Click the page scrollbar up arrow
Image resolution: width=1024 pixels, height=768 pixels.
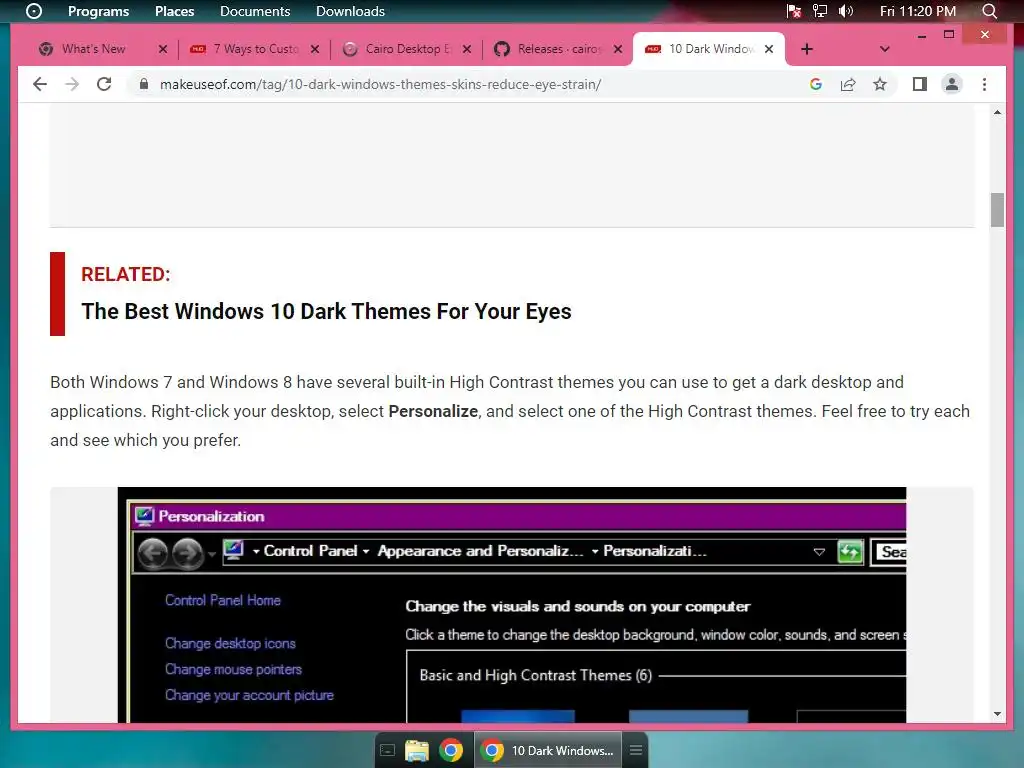(x=997, y=112)
